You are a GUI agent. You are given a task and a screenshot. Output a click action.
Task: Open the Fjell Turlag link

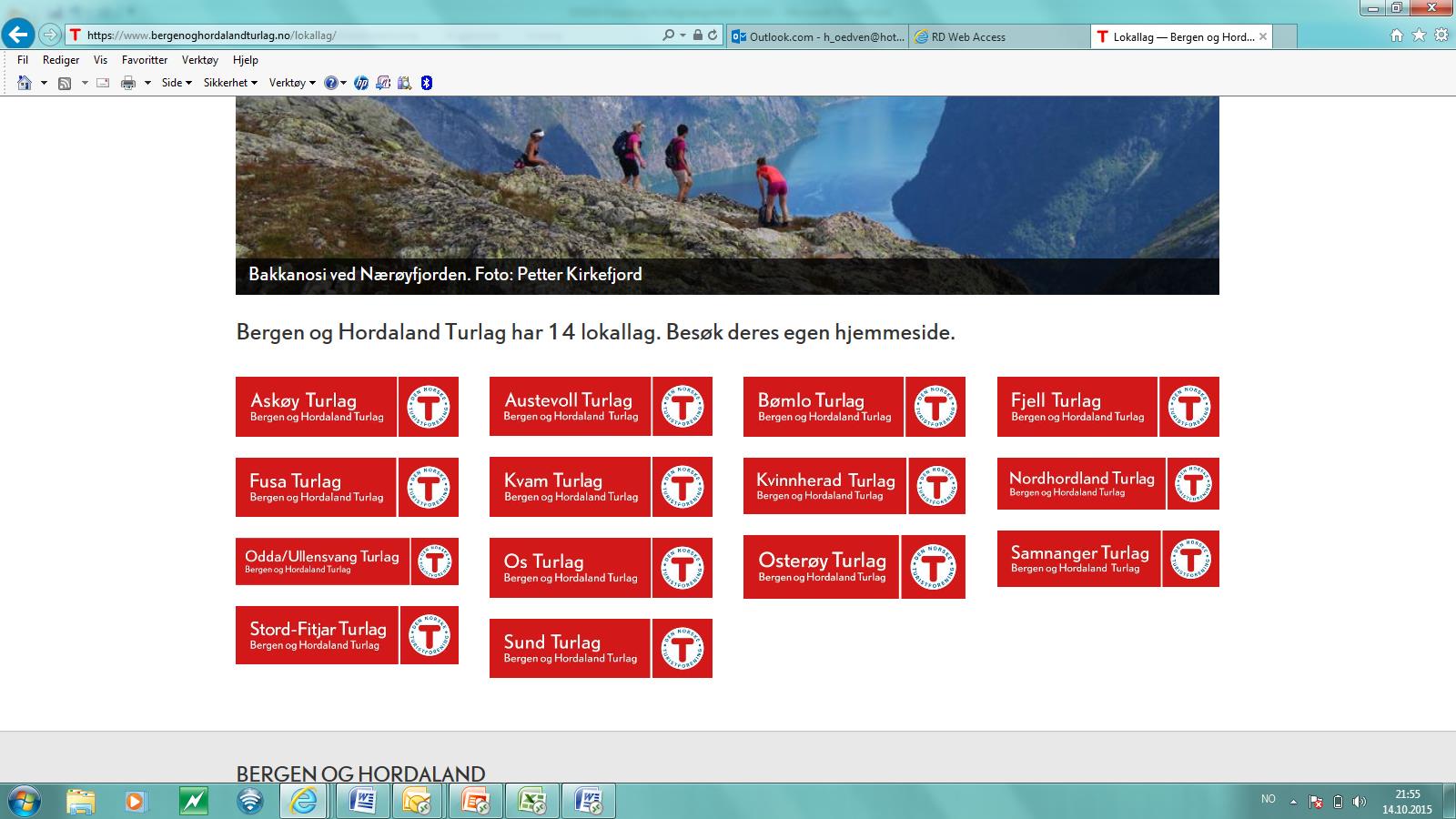[x=1108, y=407]
